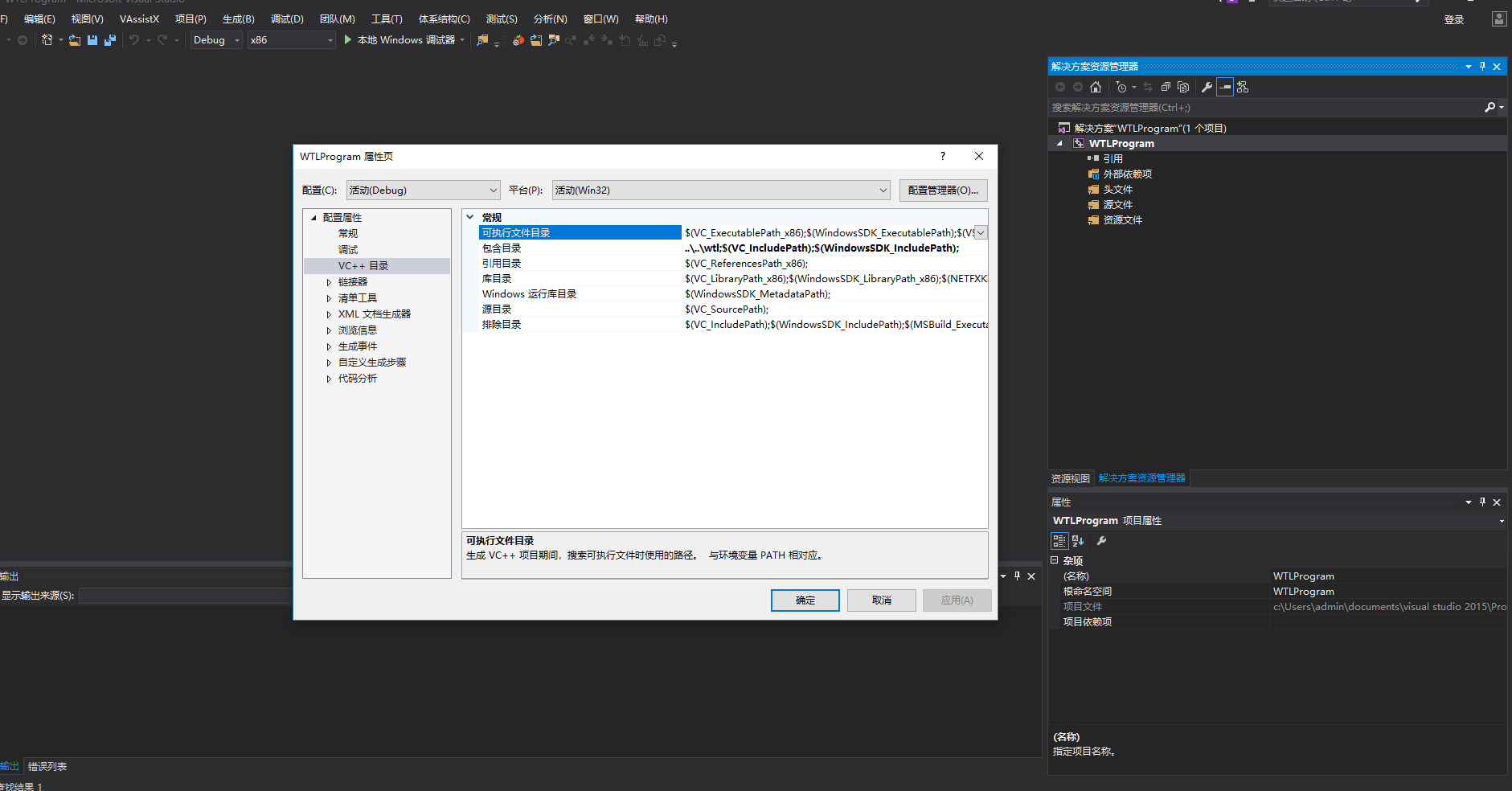Image resolution: width=1512 pixels, height=791 pixels.
Task: Click the wrench Properties icon in Solution Explorer
Action: (x=1207, y=87)
